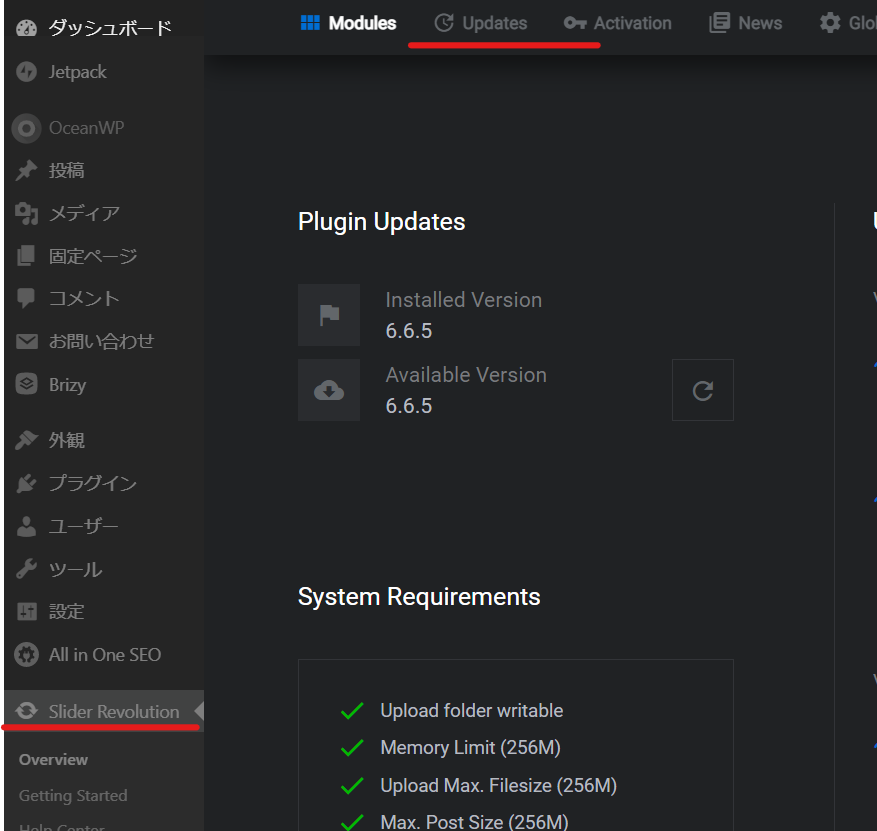
Task: Open メディア (Media) library menu
Action: click(83, 214)
